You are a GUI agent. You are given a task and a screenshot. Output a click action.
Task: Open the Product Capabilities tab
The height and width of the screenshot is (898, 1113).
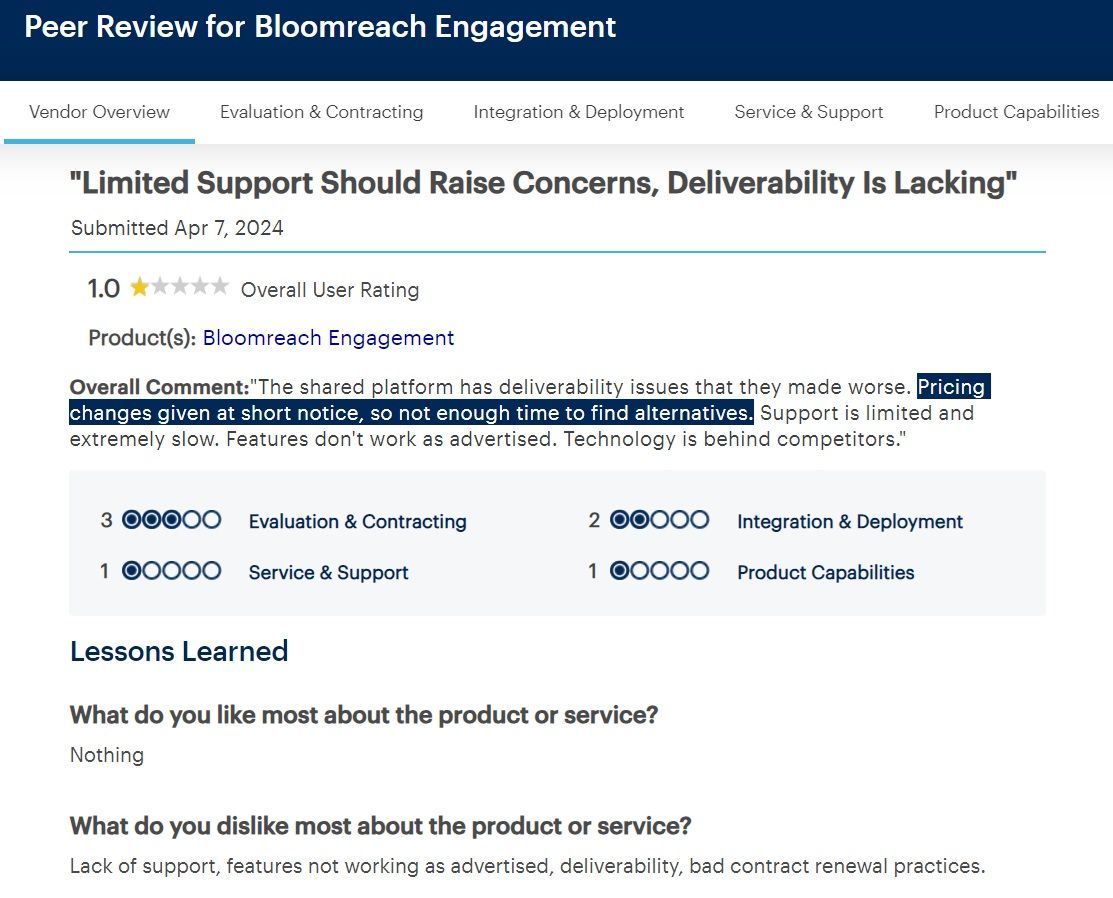coord(1016,112)
